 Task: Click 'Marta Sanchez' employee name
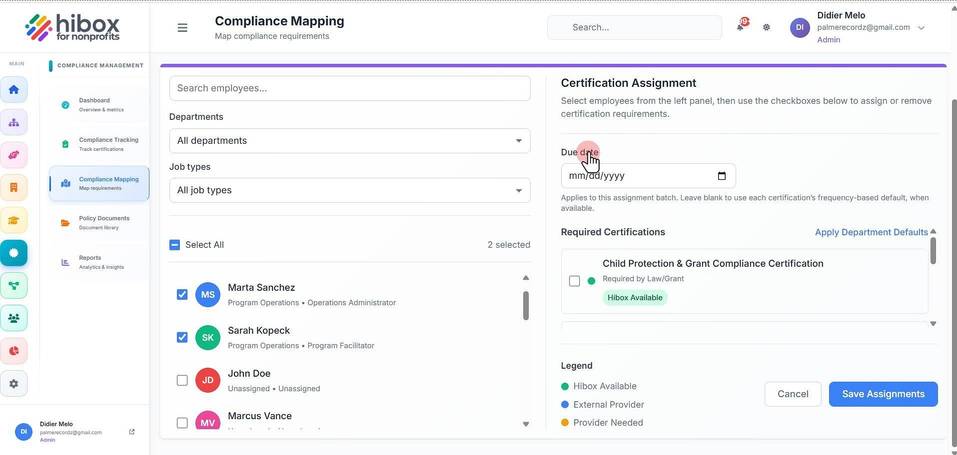[261, 288]
